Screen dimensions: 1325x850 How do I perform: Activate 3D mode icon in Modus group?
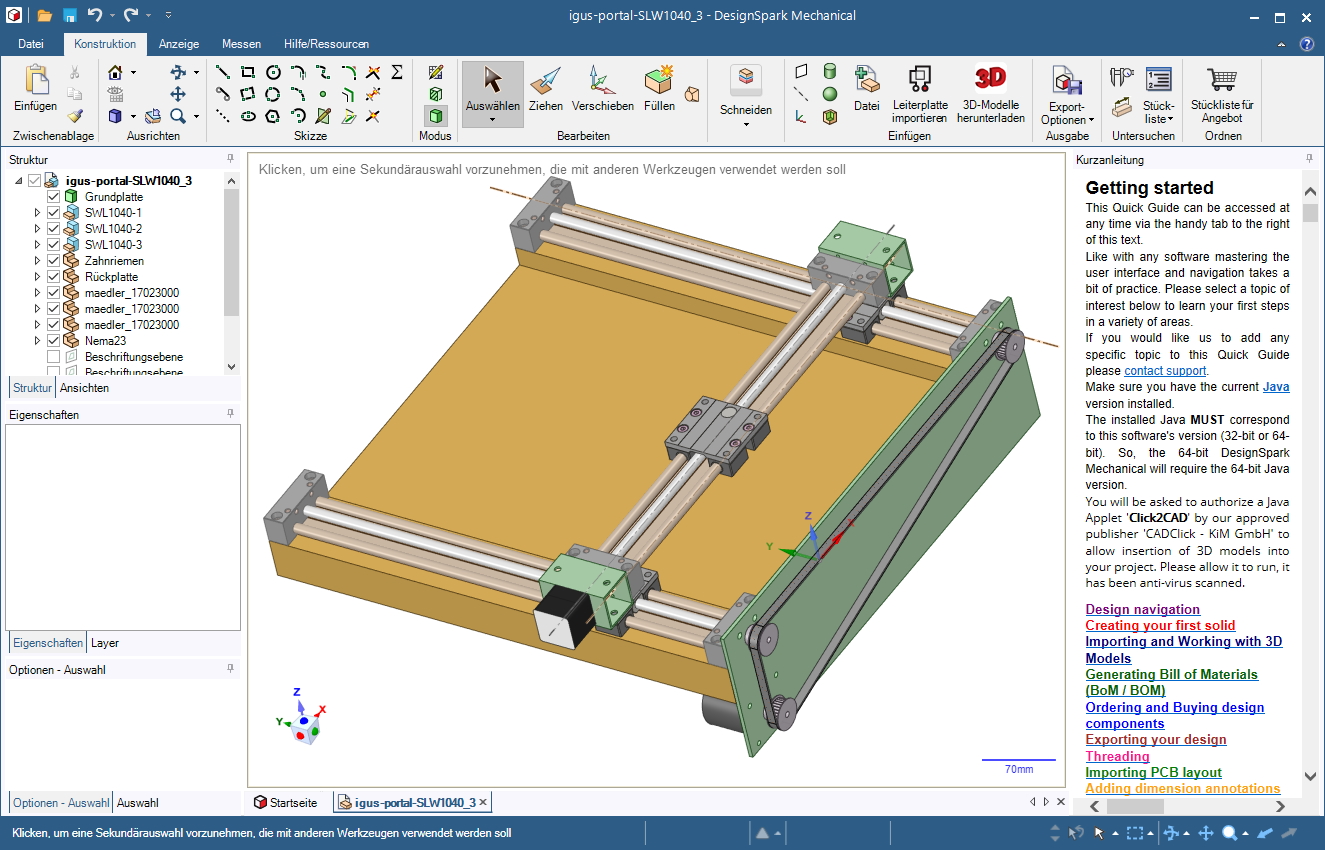[436, 116]
